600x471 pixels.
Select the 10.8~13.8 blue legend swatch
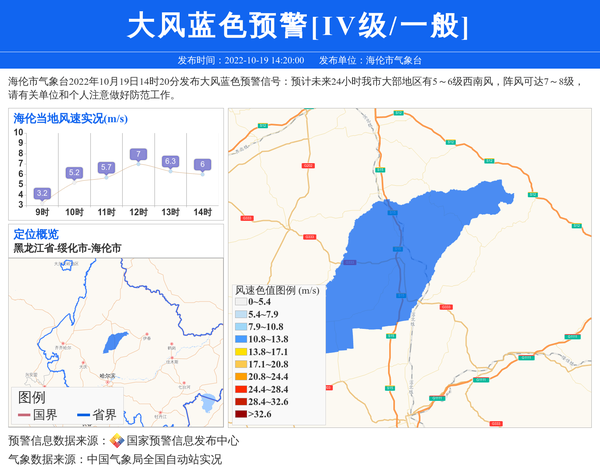coord(240,339)
